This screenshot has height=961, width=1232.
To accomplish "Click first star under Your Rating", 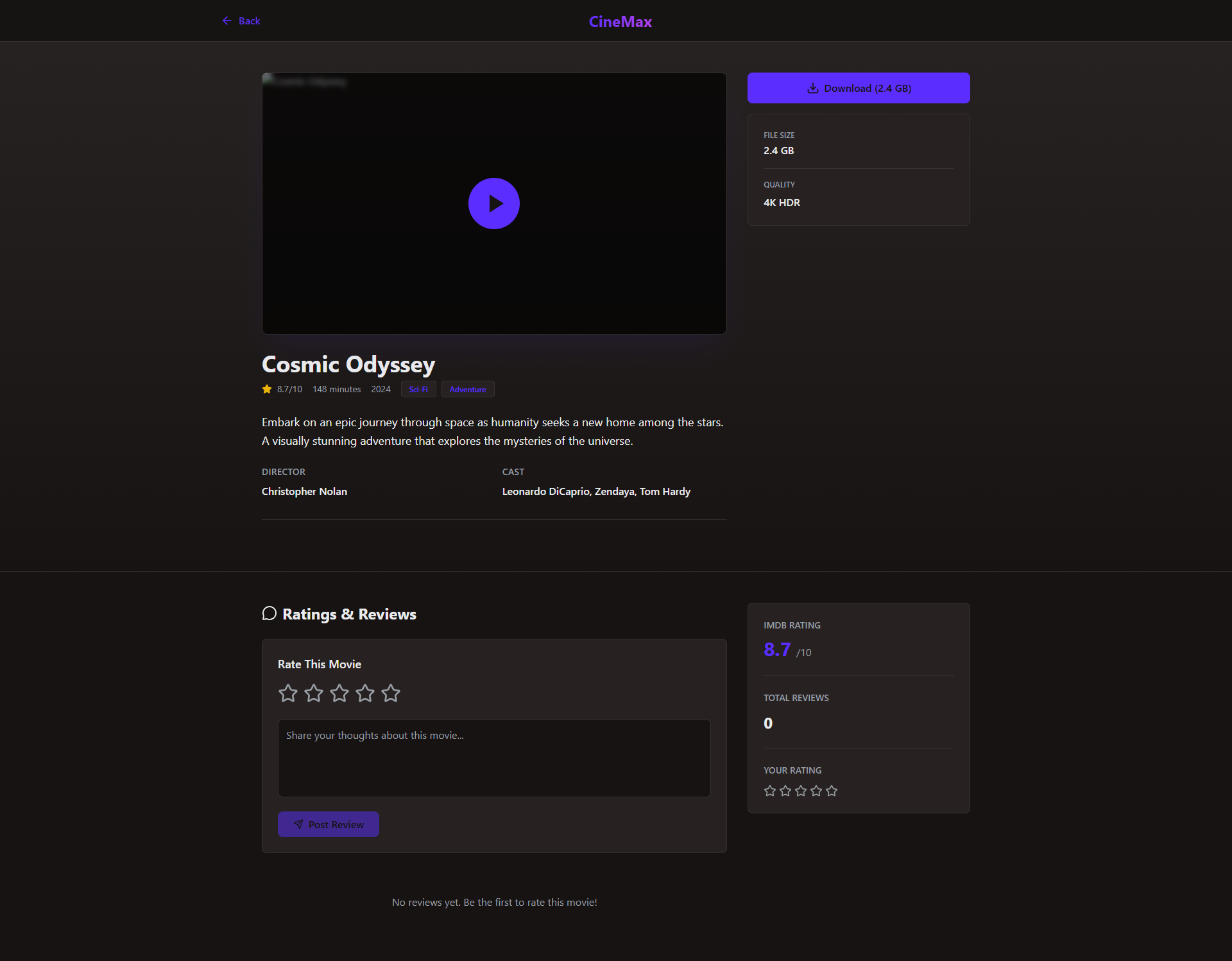I will 770,791.
